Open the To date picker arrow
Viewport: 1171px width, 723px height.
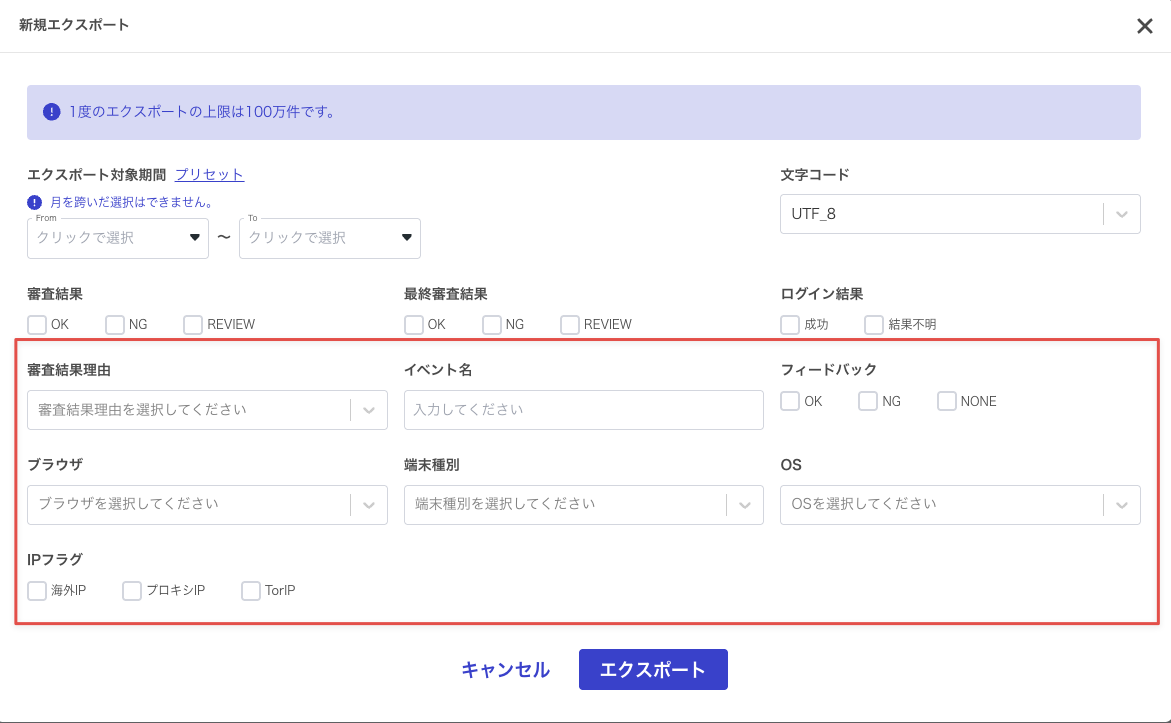pyautogui.click(x=406, y=238)
